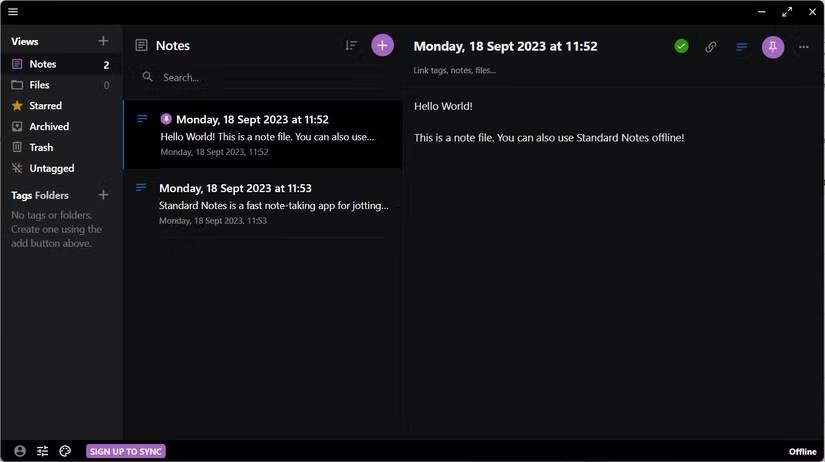Create a new note with purple plus

click(383, 45)
